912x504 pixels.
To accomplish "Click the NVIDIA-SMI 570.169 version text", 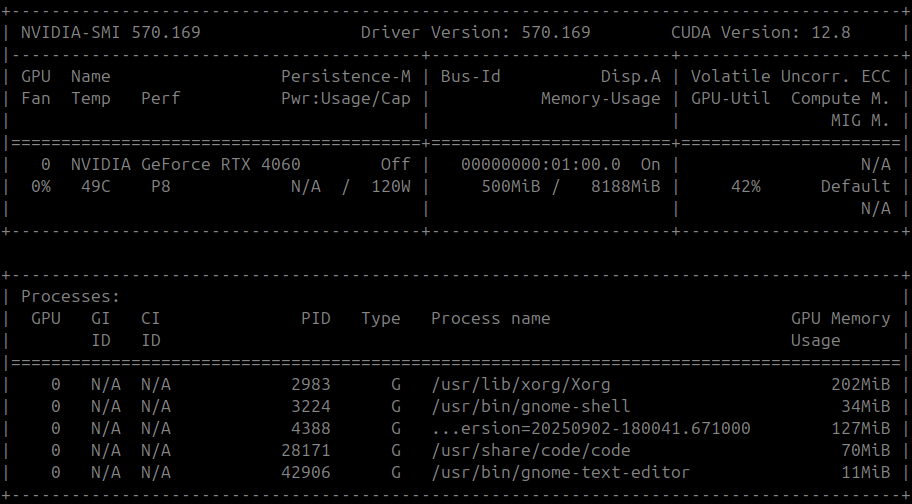I will (110, 32).
